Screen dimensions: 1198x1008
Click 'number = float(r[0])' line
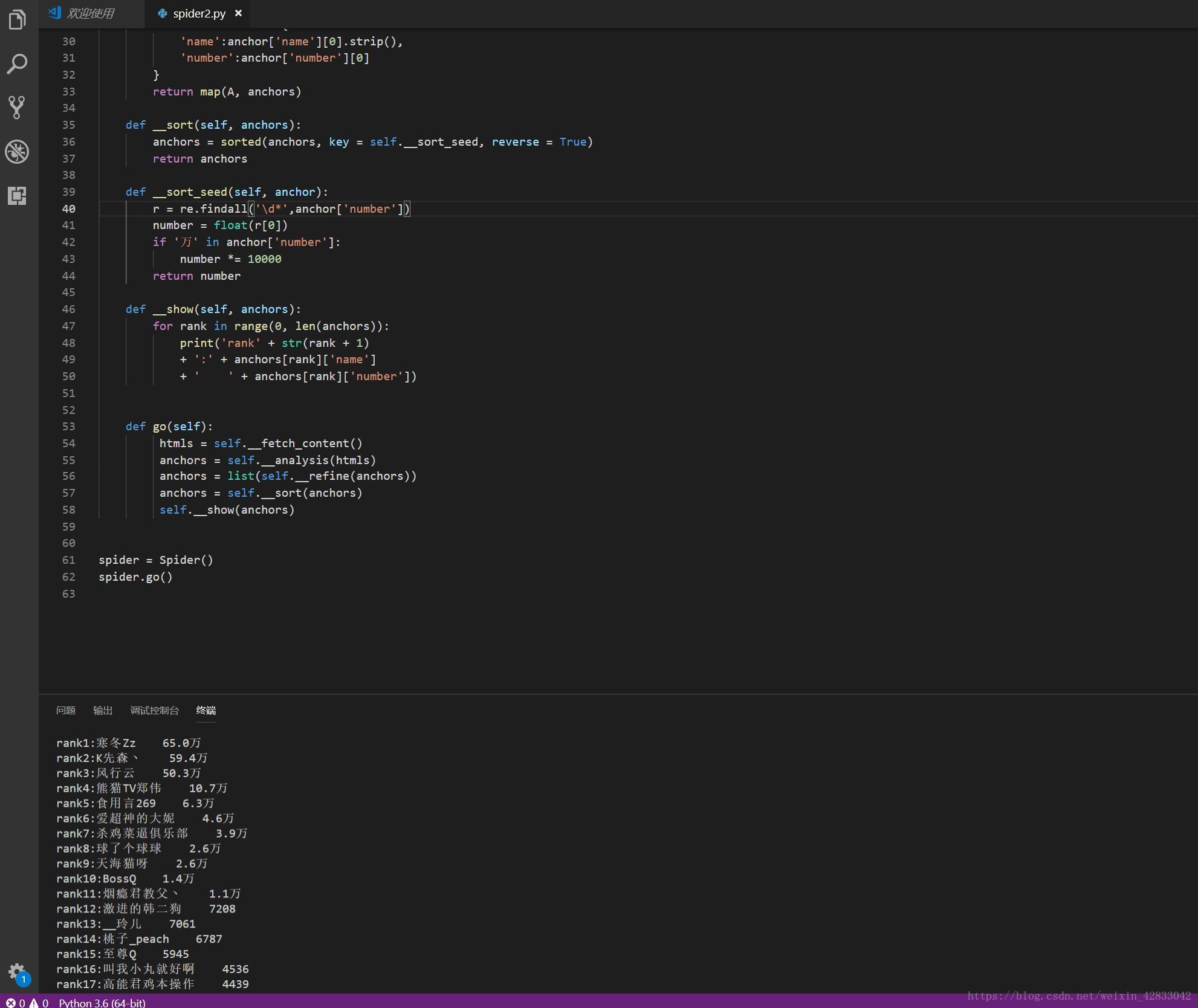coord(220,225)
